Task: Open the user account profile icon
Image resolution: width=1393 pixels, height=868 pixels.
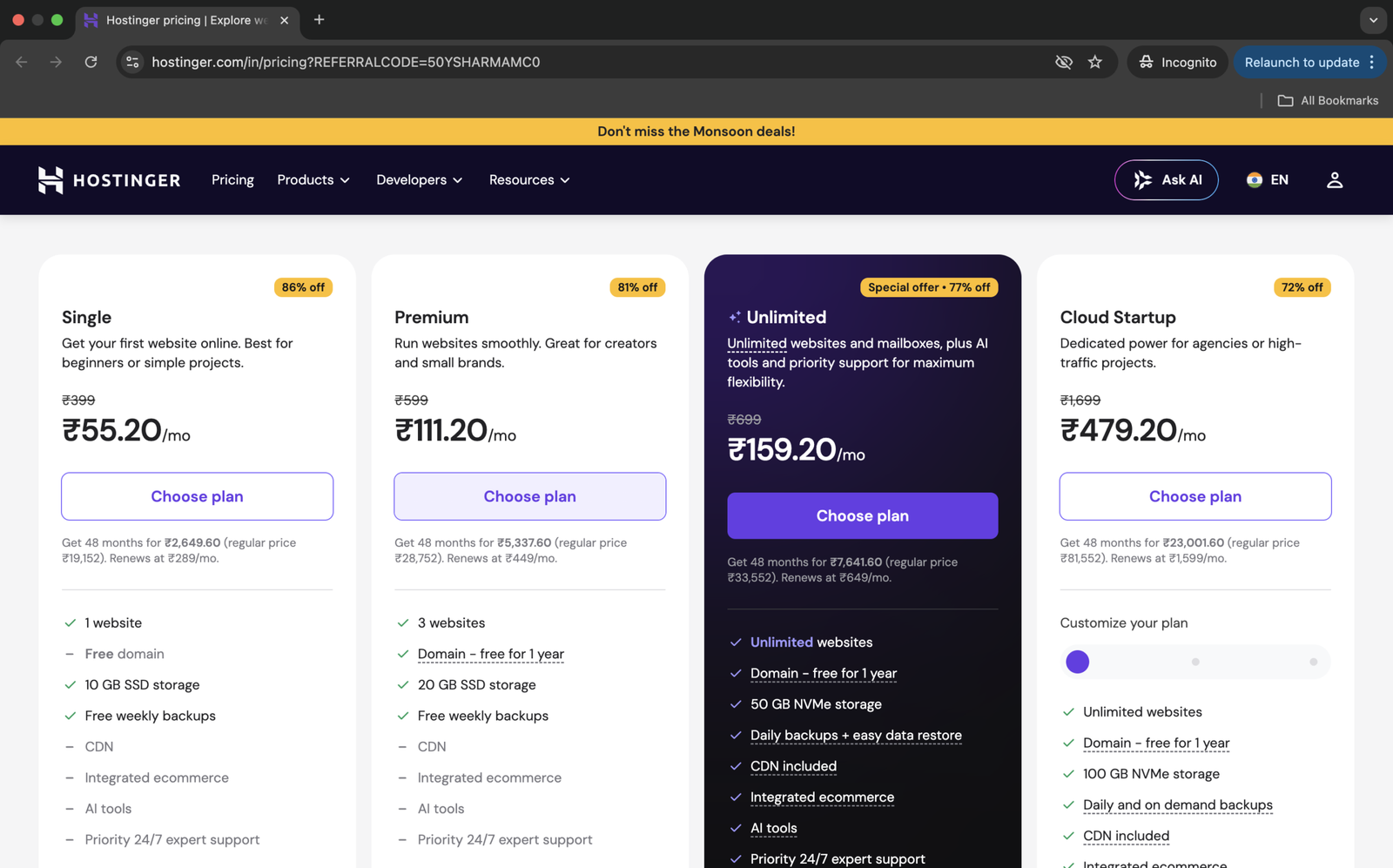Action: pos(1334,180)
